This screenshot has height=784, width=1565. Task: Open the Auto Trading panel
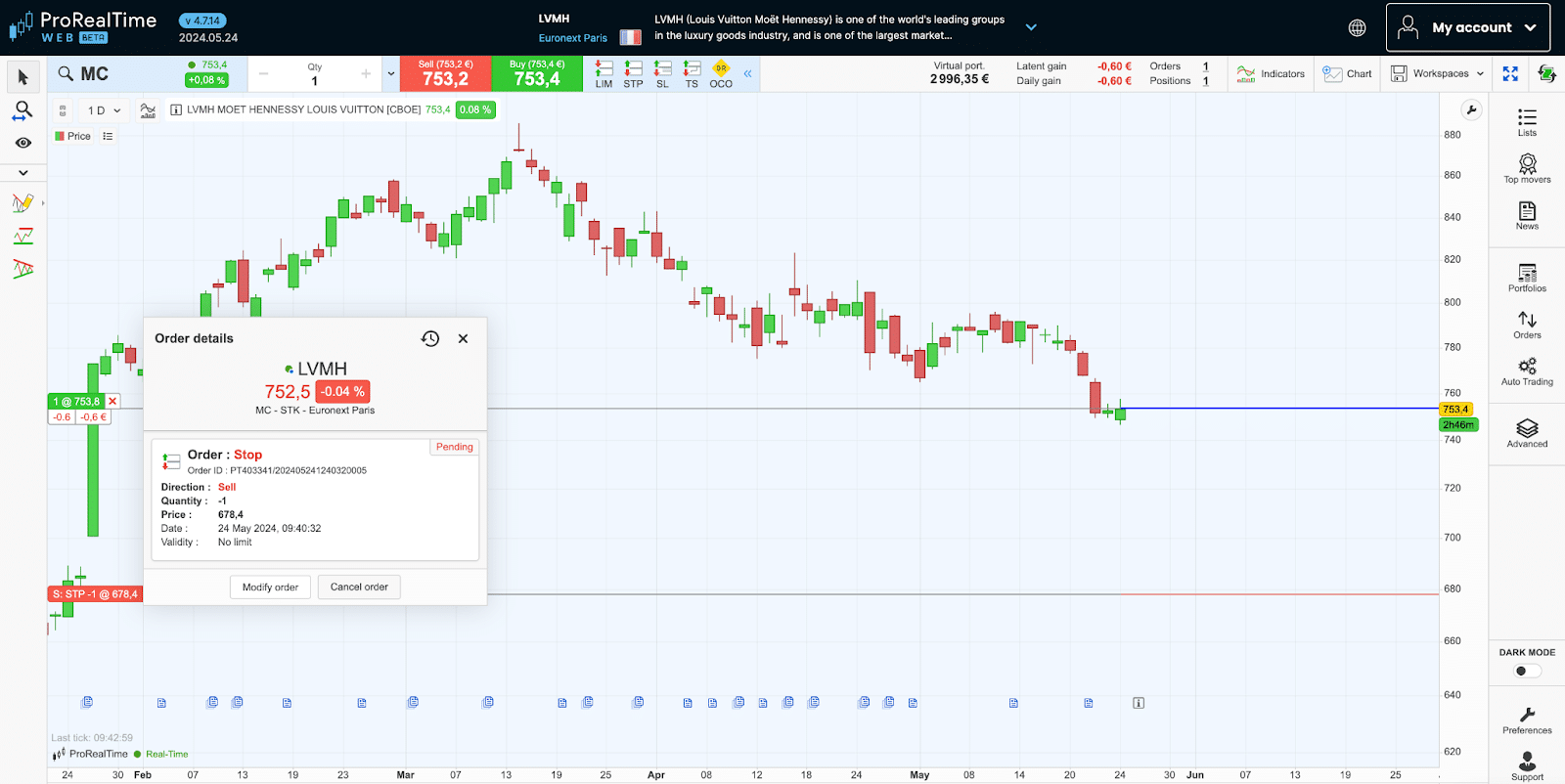[x=1527, y=371]
